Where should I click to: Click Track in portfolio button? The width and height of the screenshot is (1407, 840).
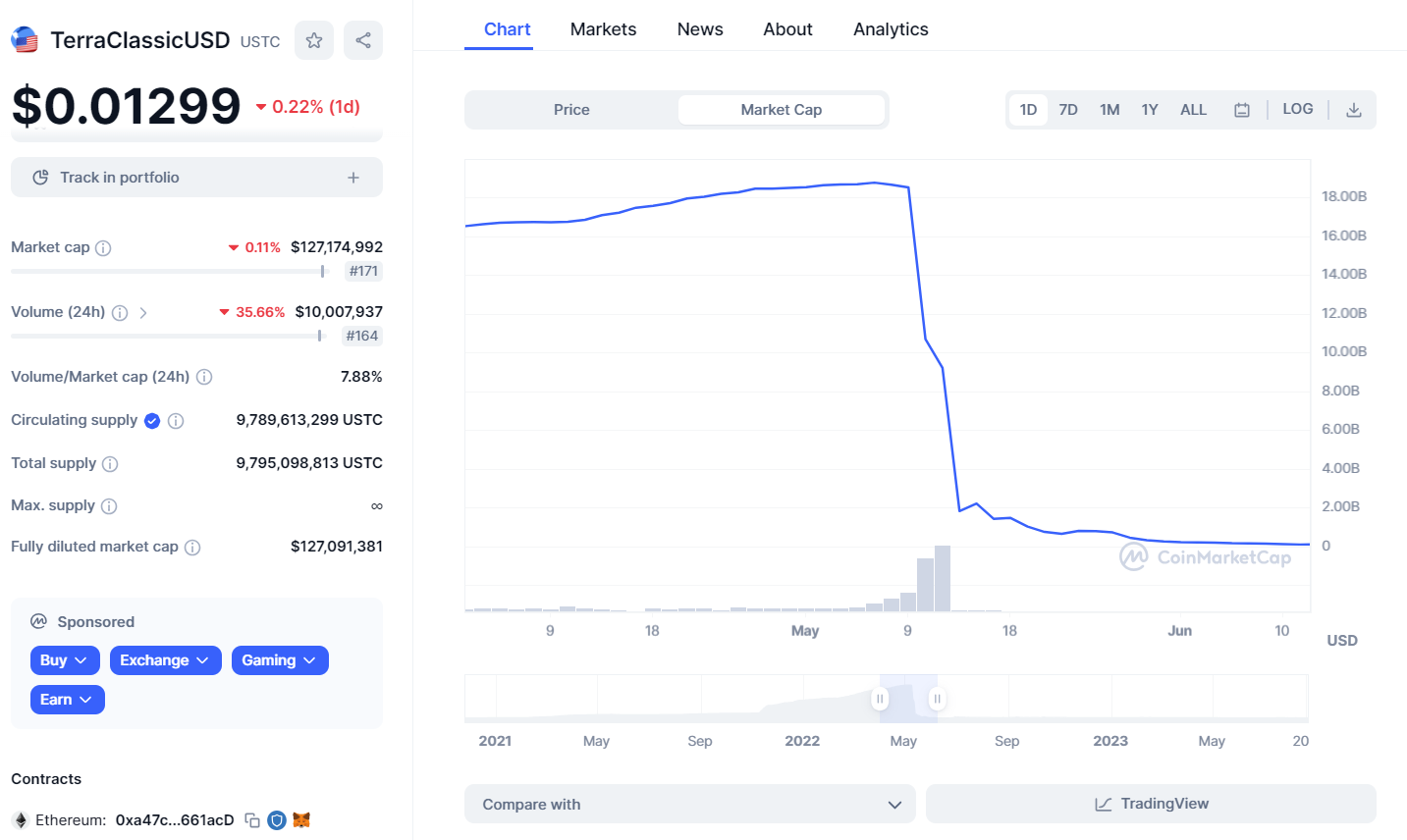[196, 178]
